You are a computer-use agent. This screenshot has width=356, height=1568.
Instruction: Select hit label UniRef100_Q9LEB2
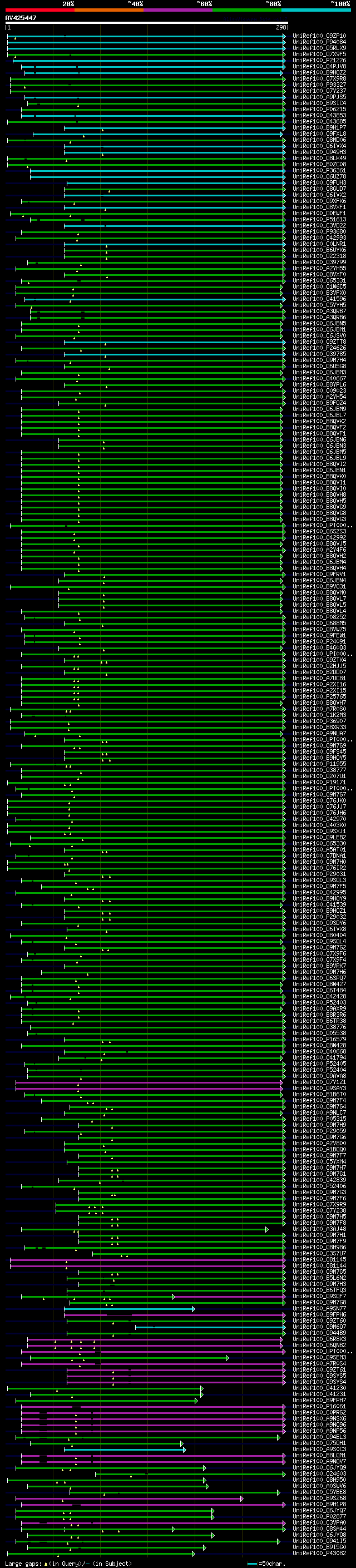tap(319, 838)
